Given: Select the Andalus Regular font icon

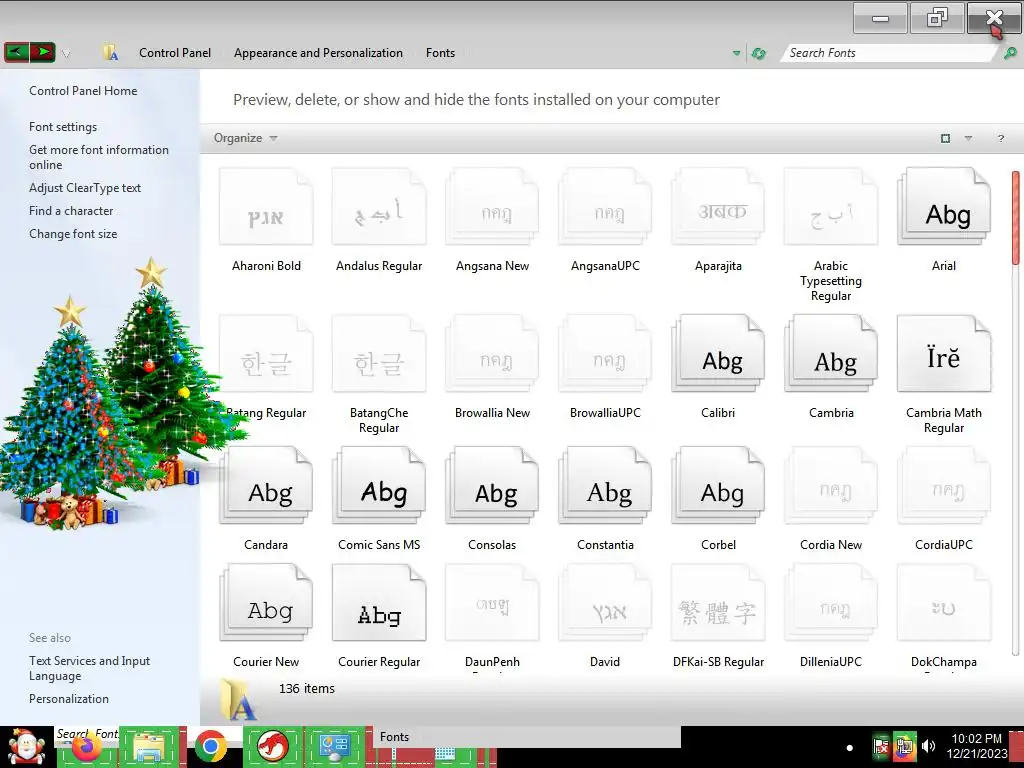Looking at the screenshot, I should [x=379, y=206].
